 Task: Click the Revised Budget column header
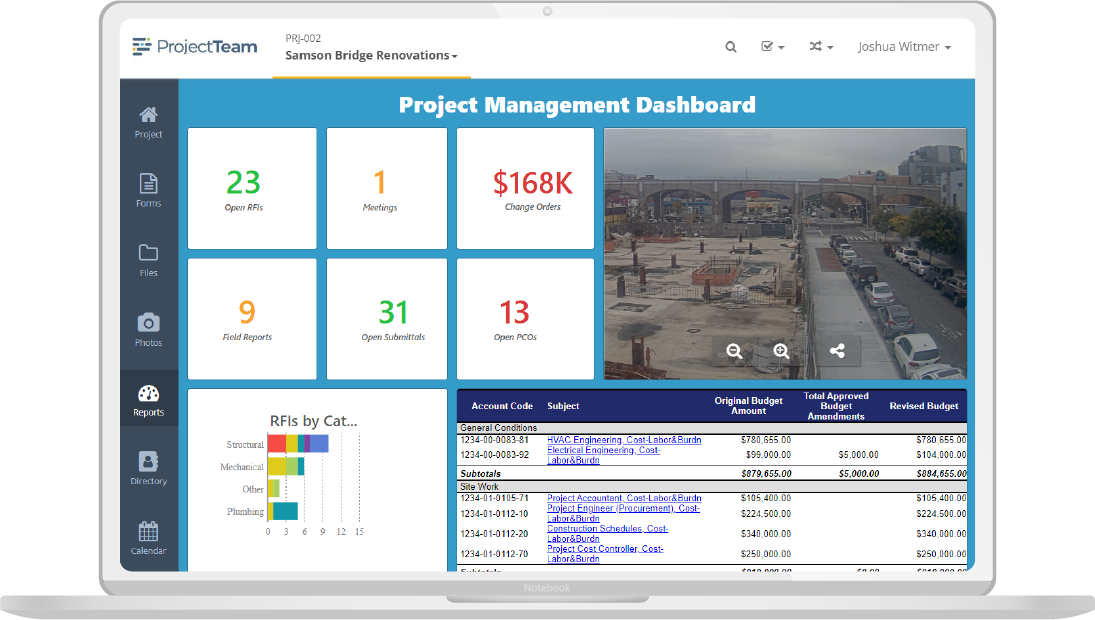click(923, 406)
